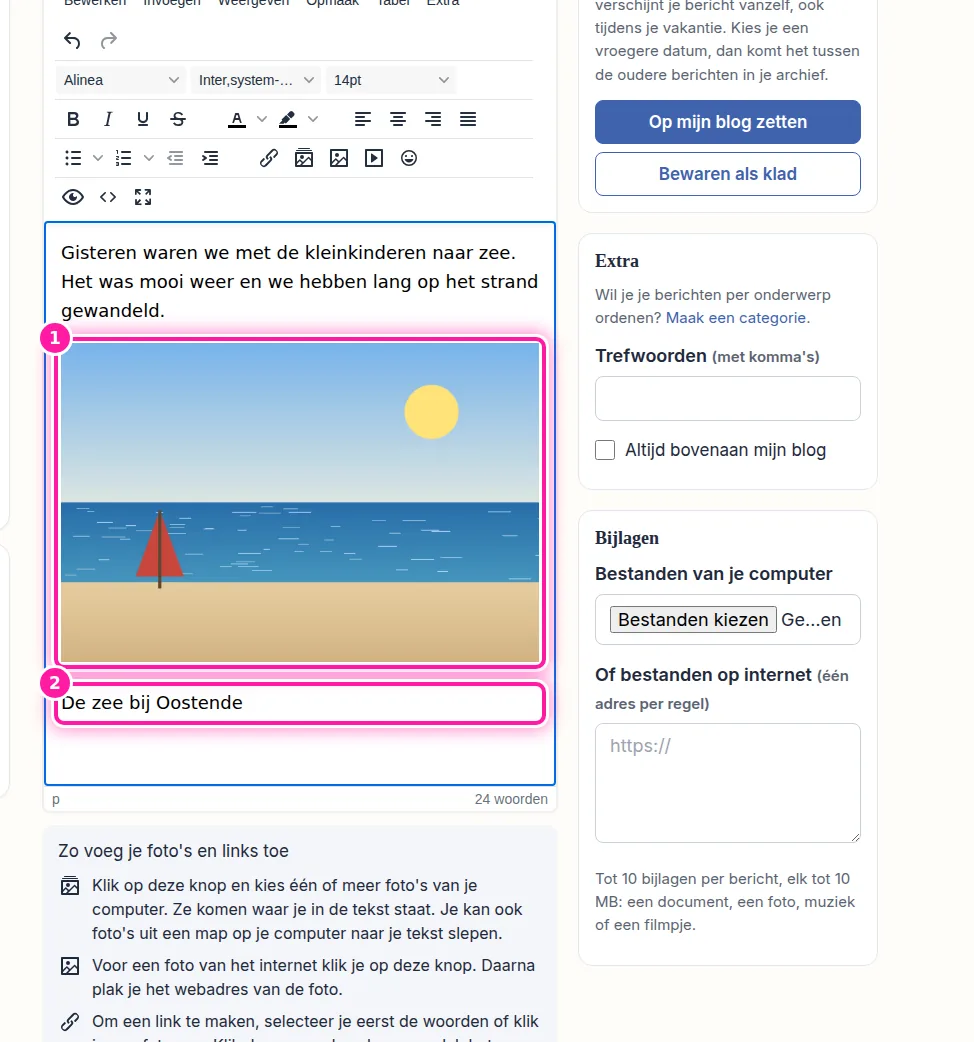
Task: Open highlight color palette arrow
Action: pos(313,119)
